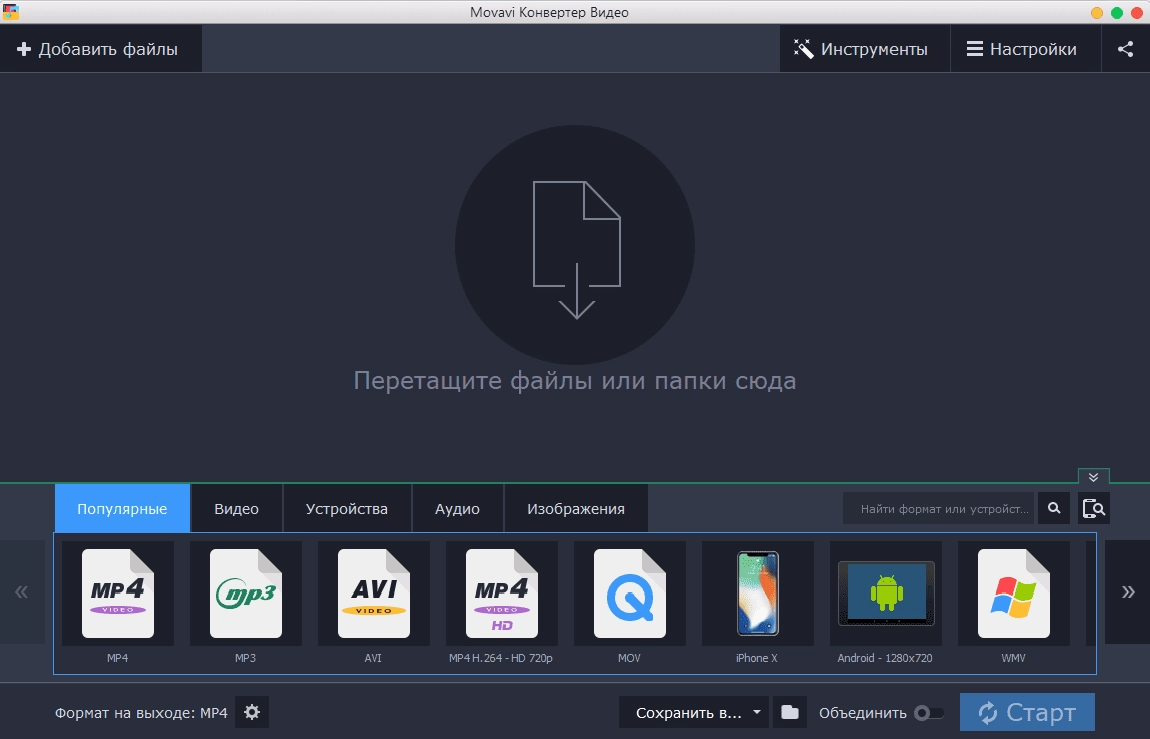
Task: Show previous presets with left arrows
Action: click(x=22, y=592)
